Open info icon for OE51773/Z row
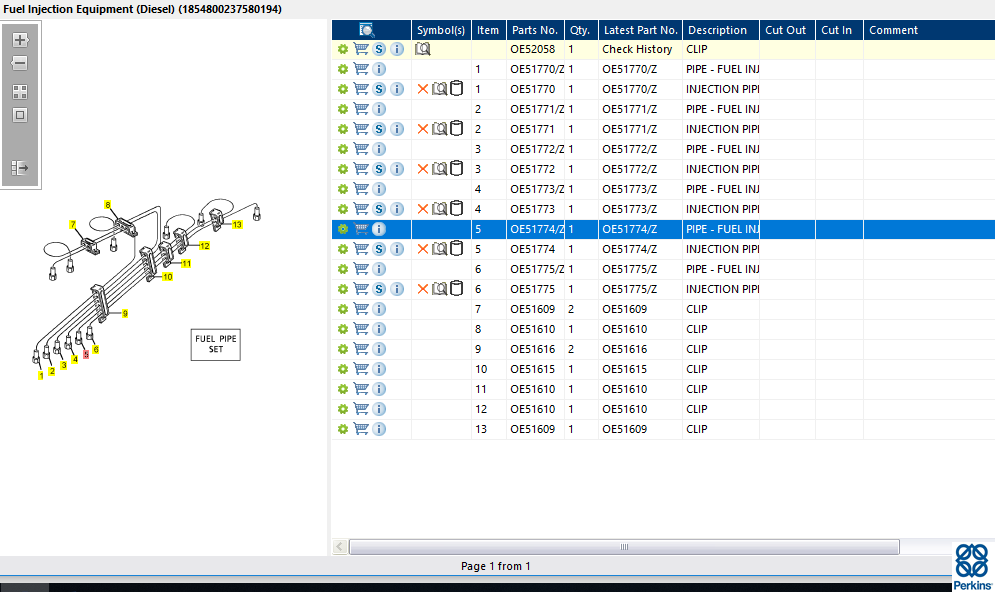 (x=379, y=189)
